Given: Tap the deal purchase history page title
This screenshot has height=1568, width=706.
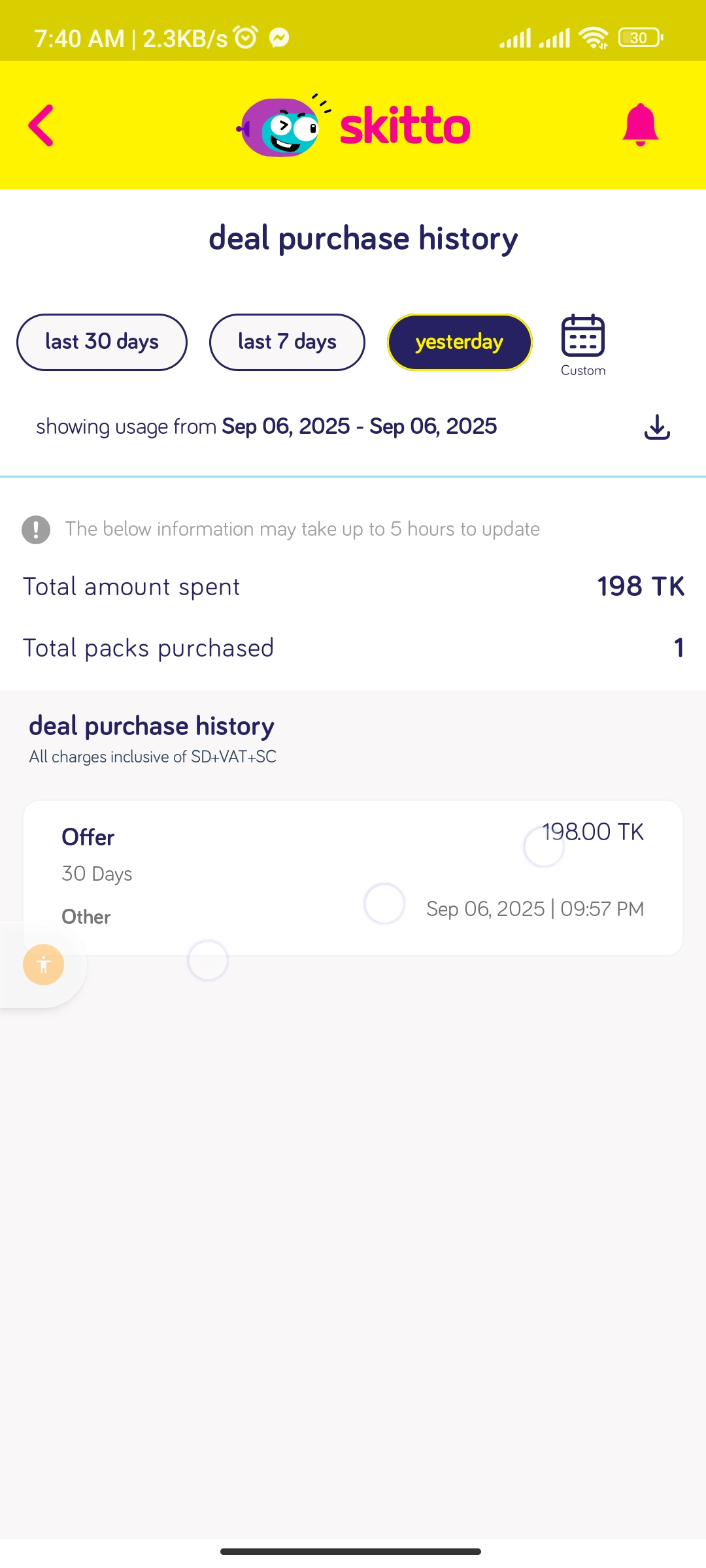Looking at the screenshot, I should tap(363, 238).
